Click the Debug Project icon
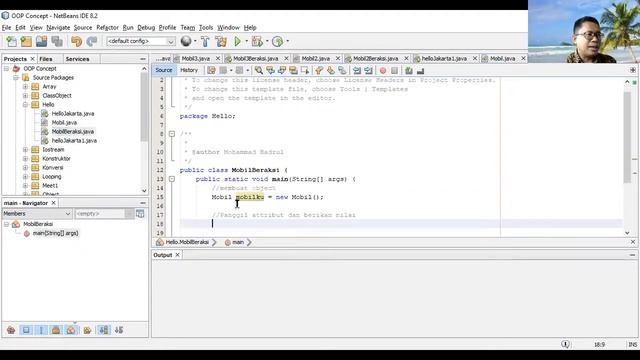This screenshot has width=640, height=360. pos(257,41)
